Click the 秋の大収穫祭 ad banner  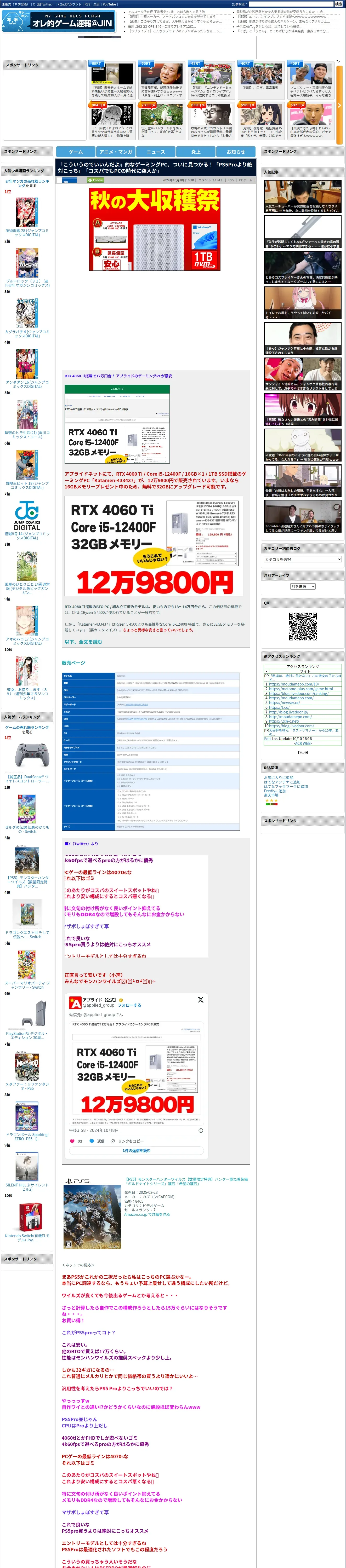coord(155,229)
